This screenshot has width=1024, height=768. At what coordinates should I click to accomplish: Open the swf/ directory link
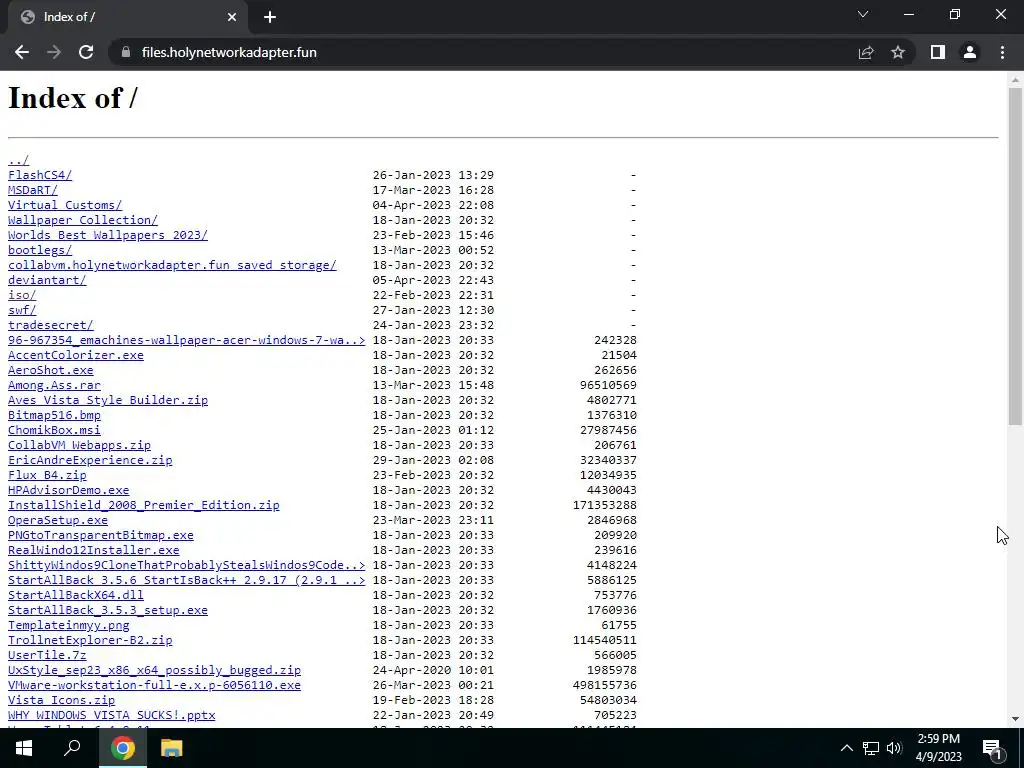pos(22,310)
